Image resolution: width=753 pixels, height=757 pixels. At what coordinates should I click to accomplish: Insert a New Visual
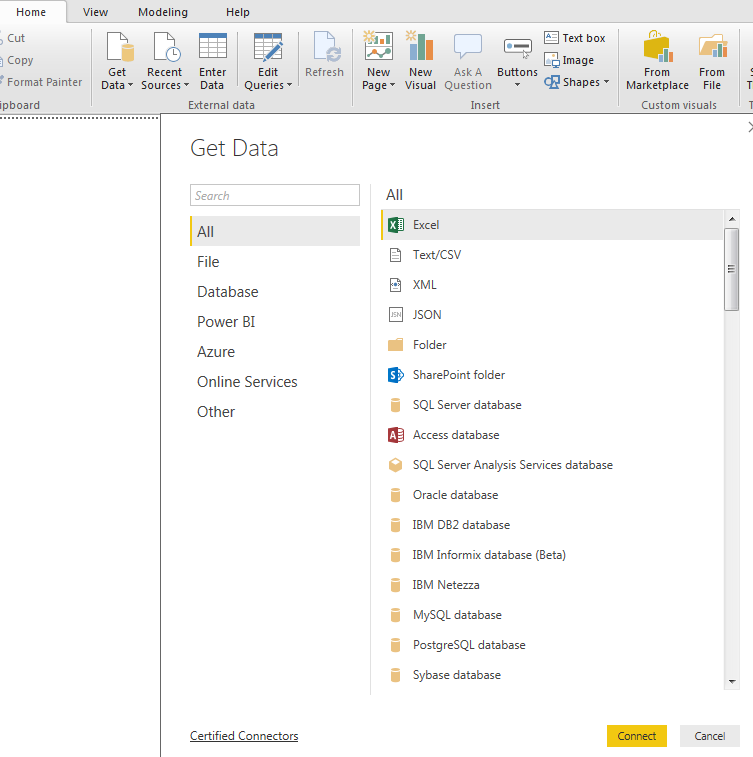pyautogui.click(x=420, y=61)
